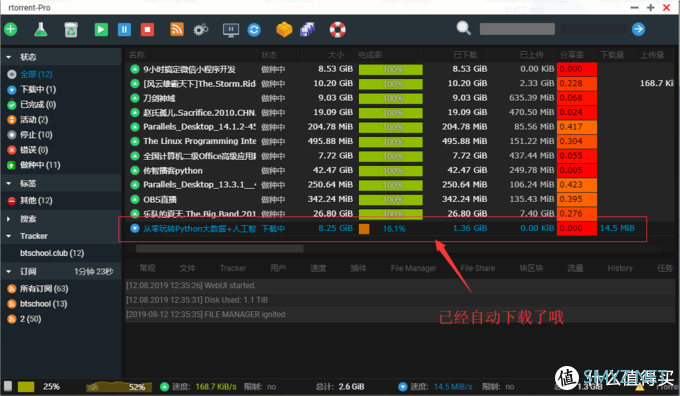
Task: Sort by 大小 column header
Action: (336, 55)
